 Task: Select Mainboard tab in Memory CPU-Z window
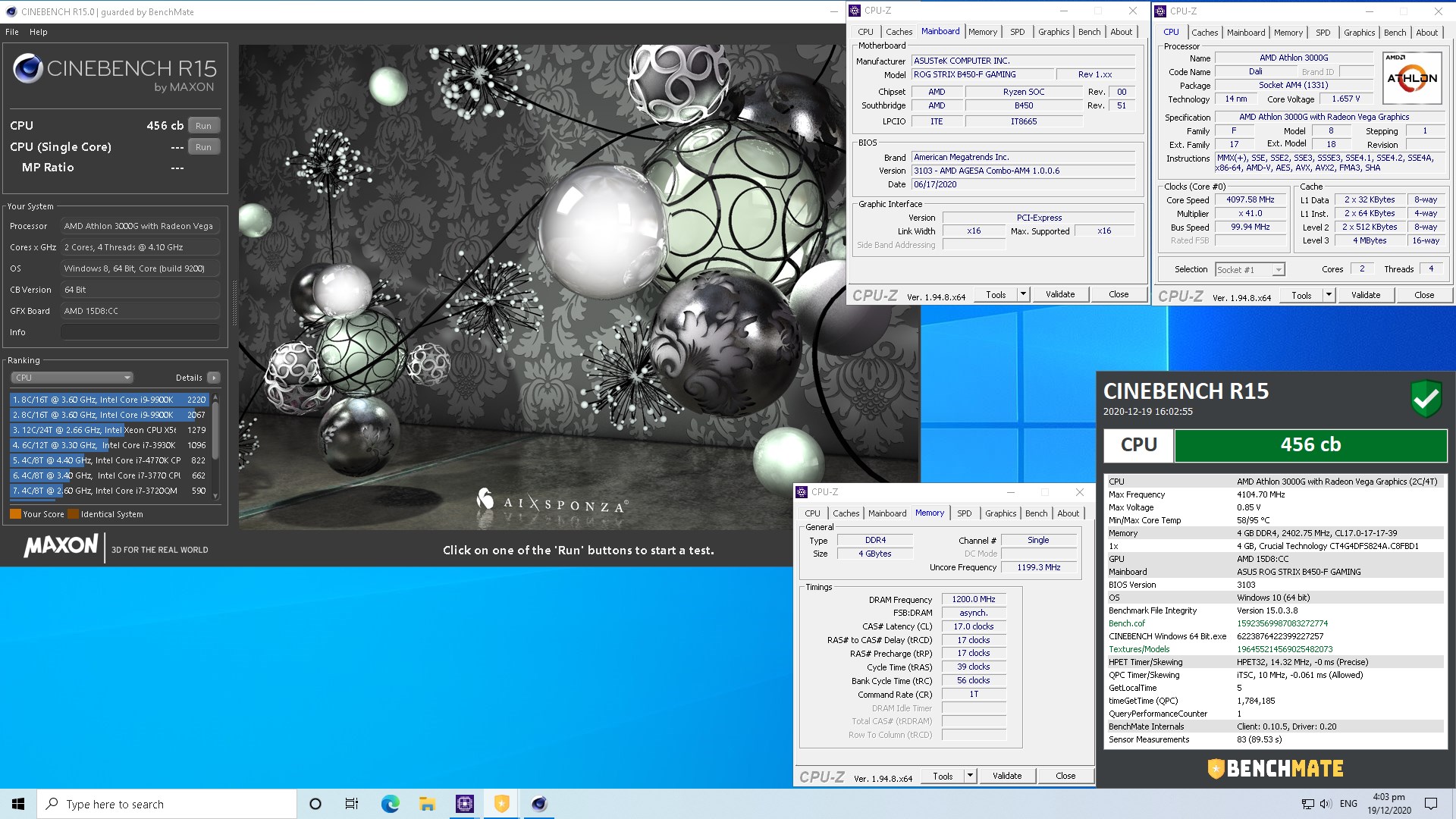point(887,513)
